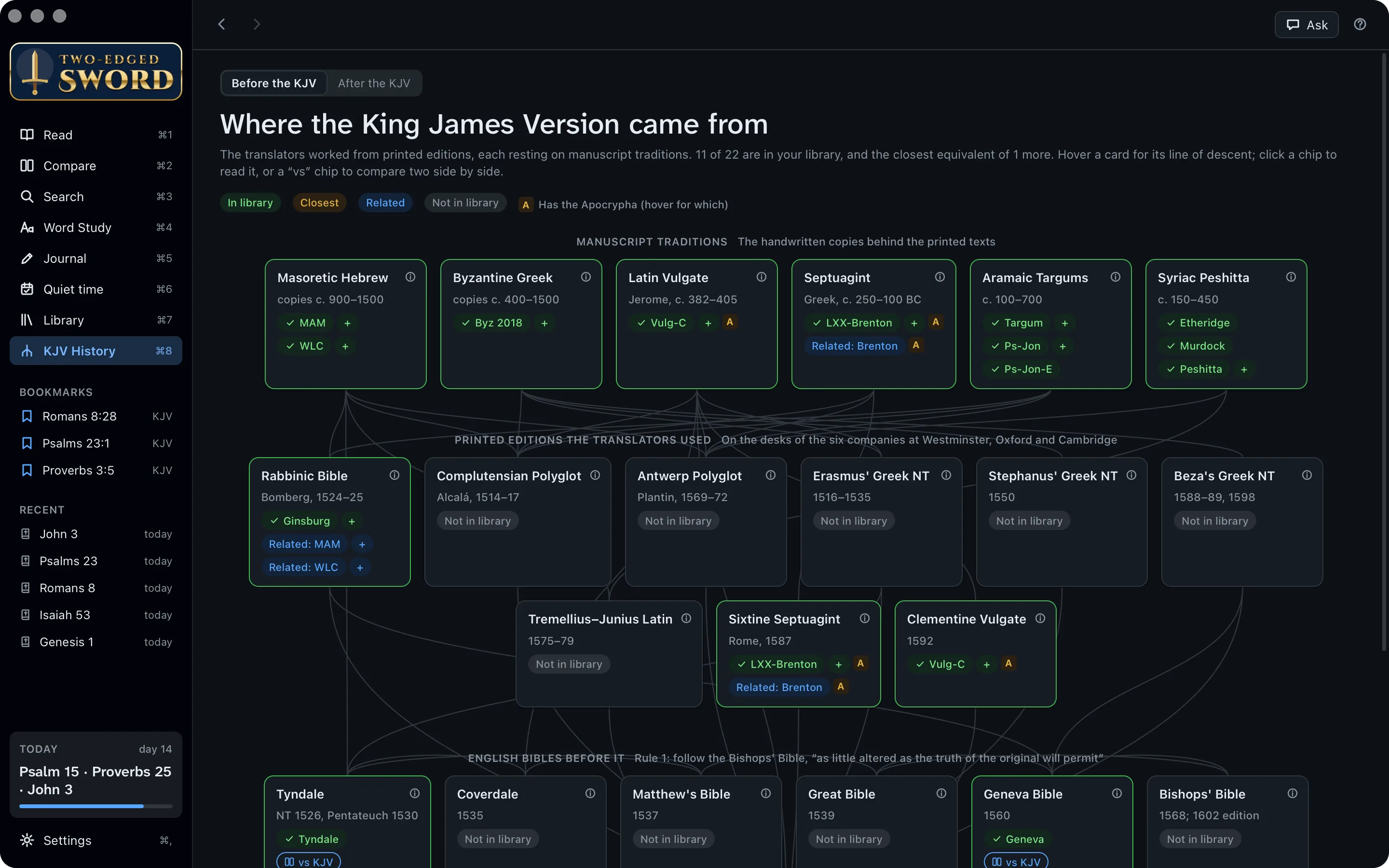Click plus beside Peshitta chip

click(x=1244, y=370)
